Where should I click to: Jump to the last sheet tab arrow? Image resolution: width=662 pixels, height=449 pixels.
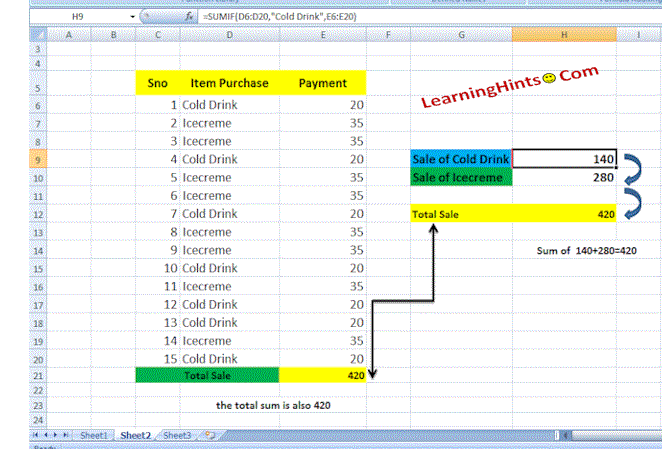[x=65, y=435]
